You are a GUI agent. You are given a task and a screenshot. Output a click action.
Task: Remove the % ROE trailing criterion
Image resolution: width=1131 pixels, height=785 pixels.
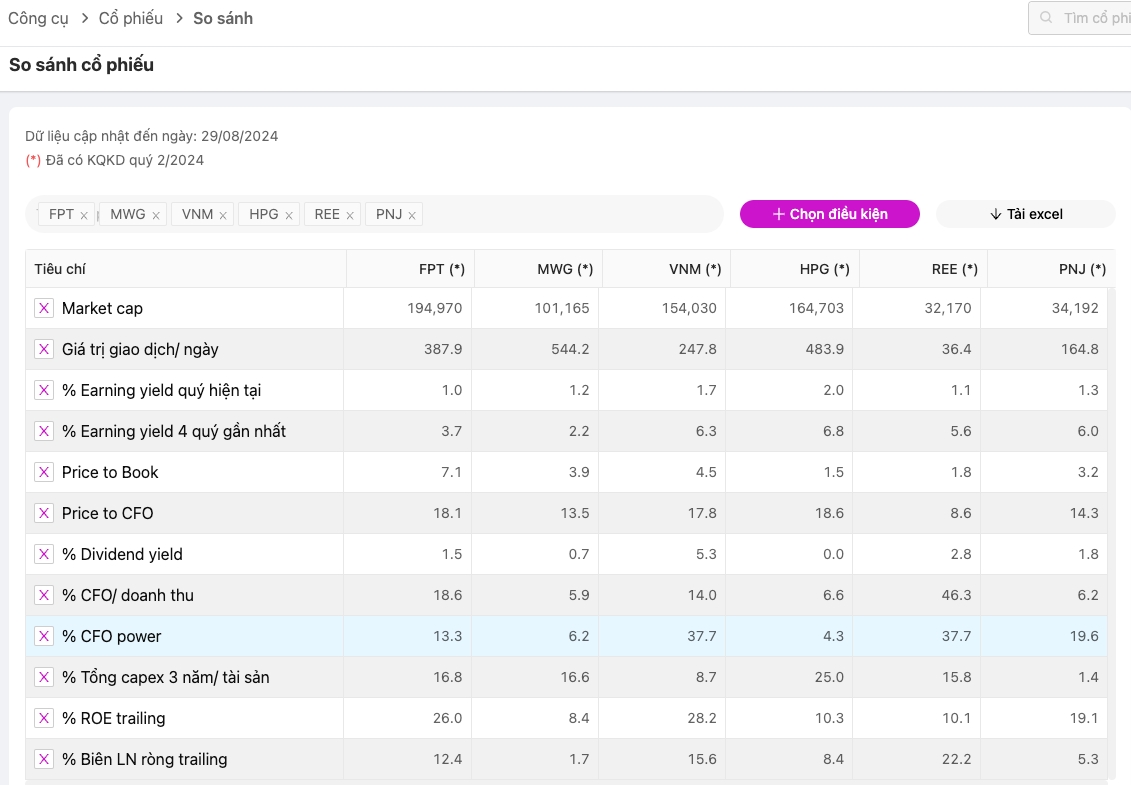click(44, 718)
